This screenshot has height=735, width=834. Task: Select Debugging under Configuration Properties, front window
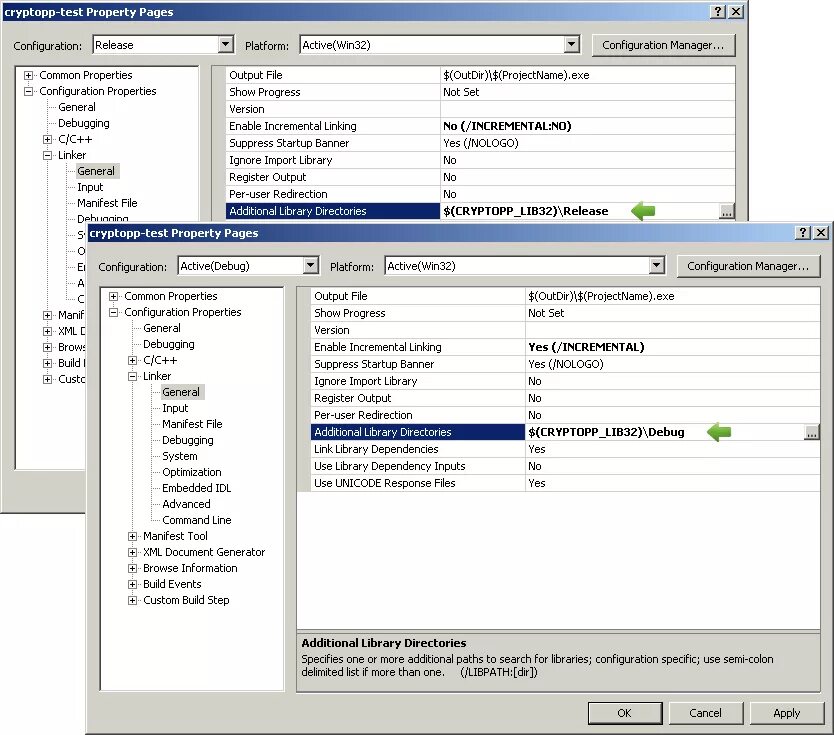[x=169, y=344]
